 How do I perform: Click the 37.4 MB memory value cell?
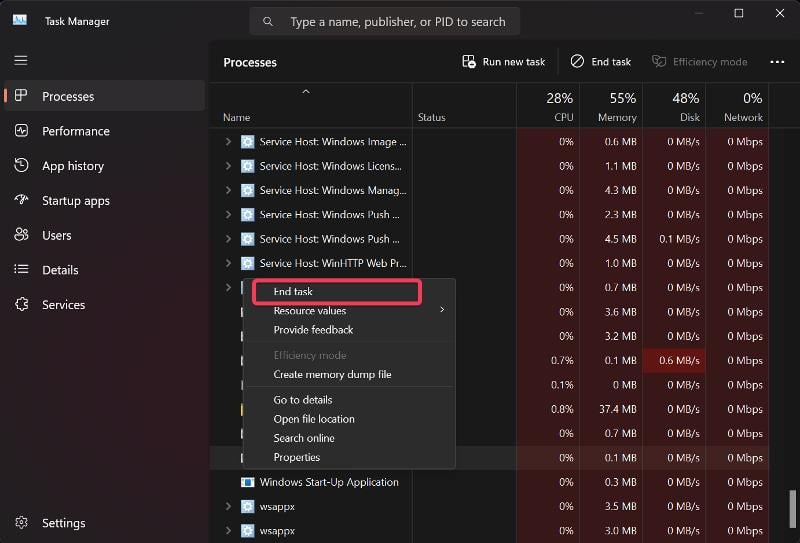[611, 409]
